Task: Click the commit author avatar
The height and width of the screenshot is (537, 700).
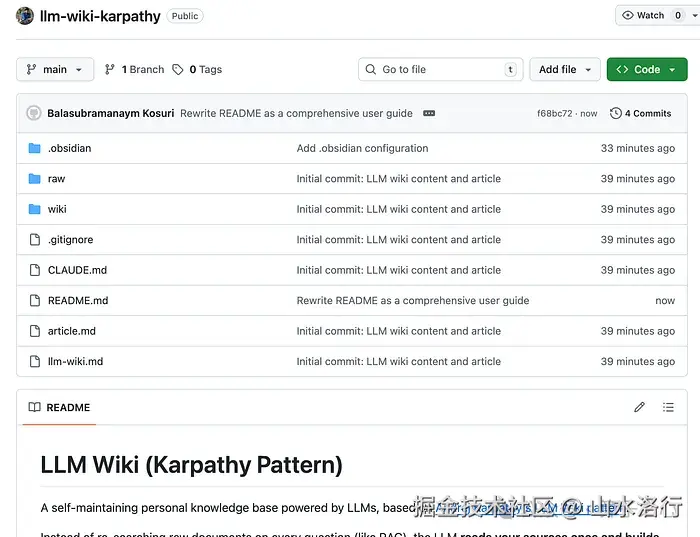Action: coord(34,113)
